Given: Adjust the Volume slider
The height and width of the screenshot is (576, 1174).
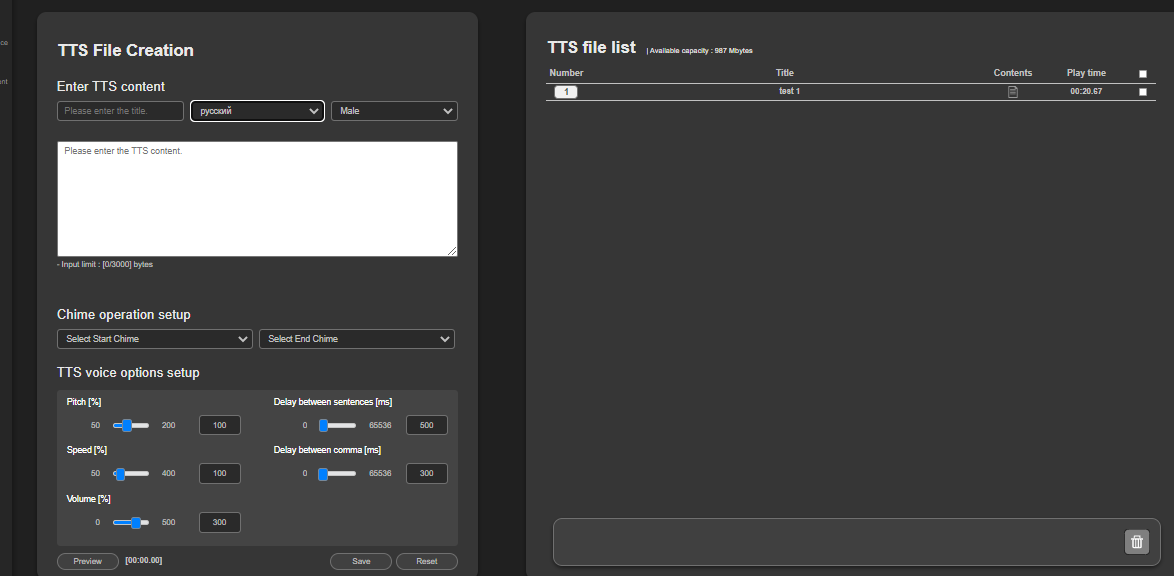Looking at the screenshot, I should (131, 522).
